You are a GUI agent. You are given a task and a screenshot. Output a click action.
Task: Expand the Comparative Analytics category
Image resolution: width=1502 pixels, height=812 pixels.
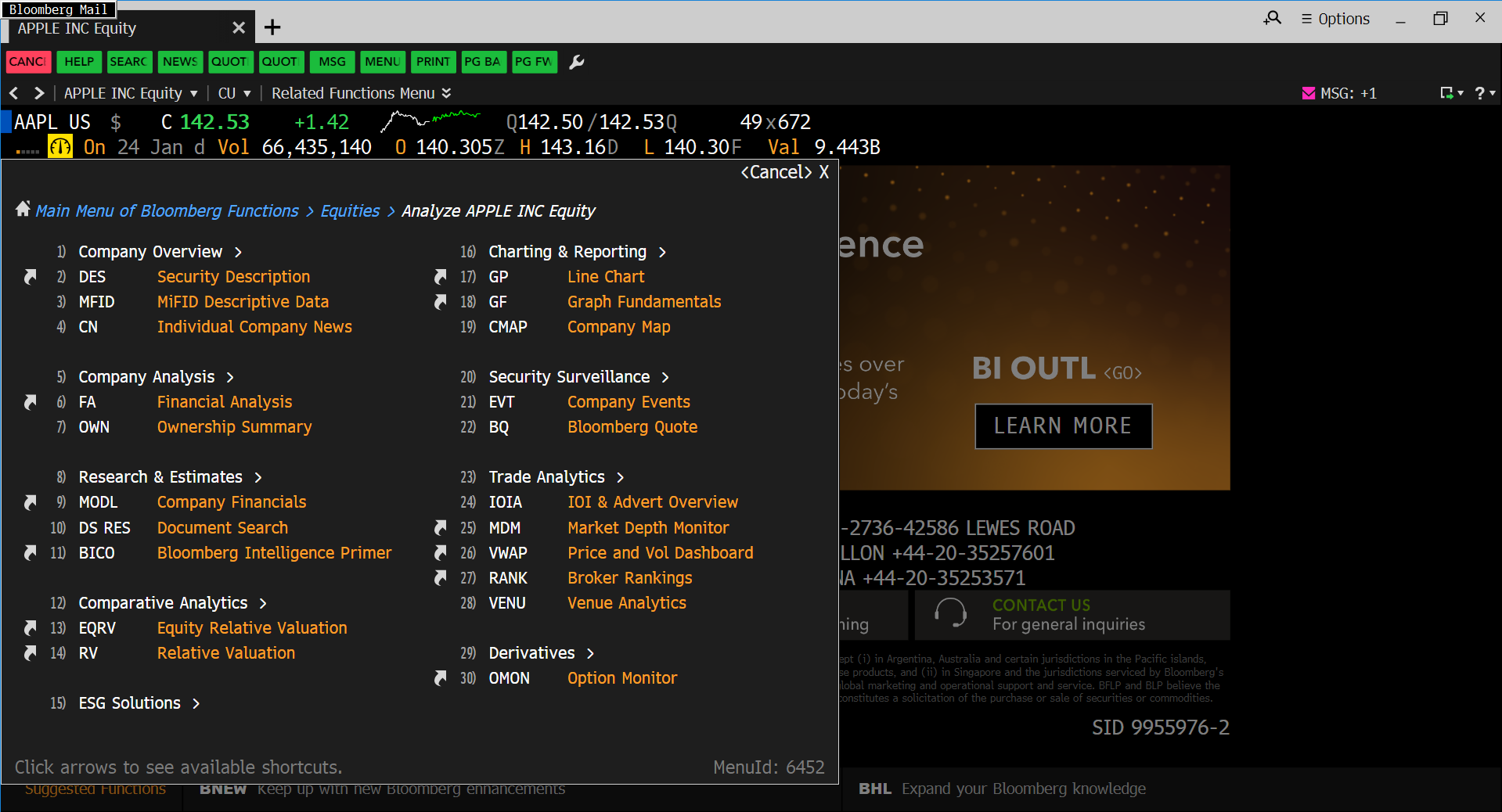click(x=173, y=602)
